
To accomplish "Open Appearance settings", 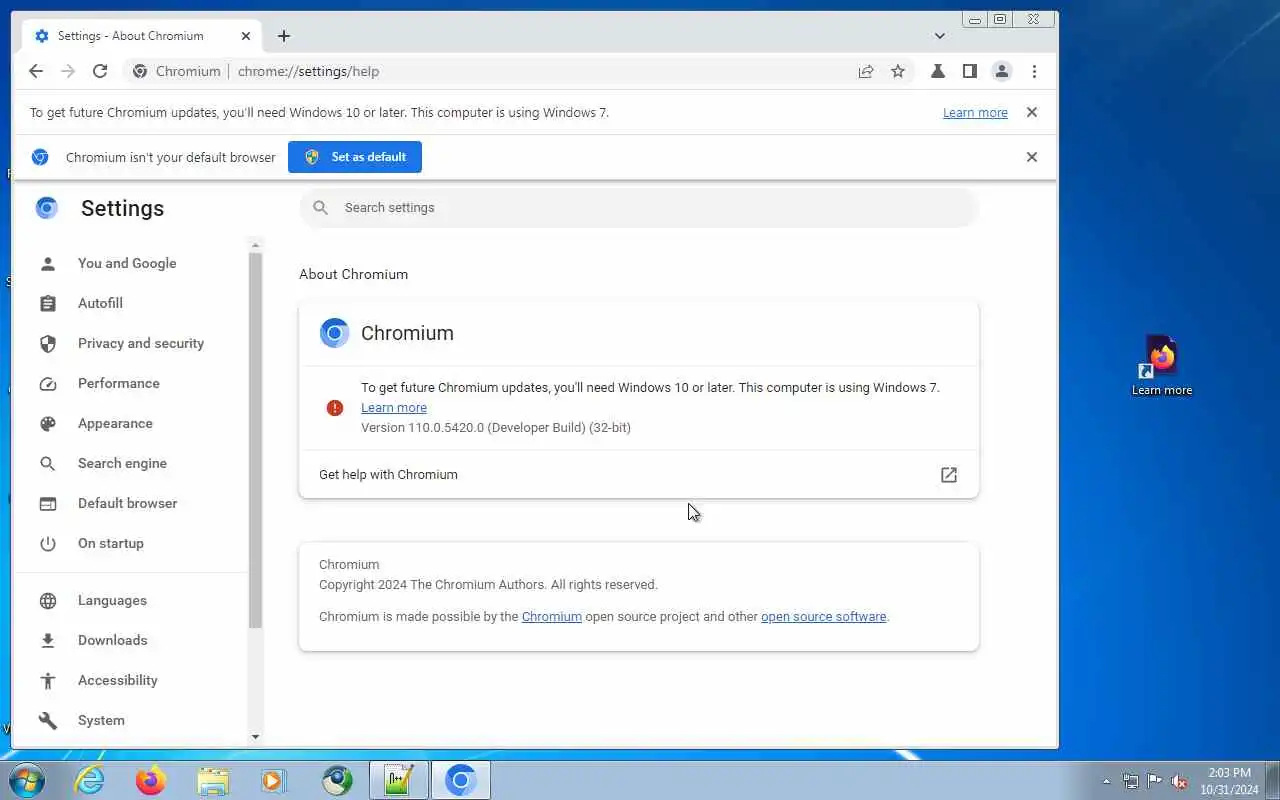I will pyautogui.click(x=115, y=423).
